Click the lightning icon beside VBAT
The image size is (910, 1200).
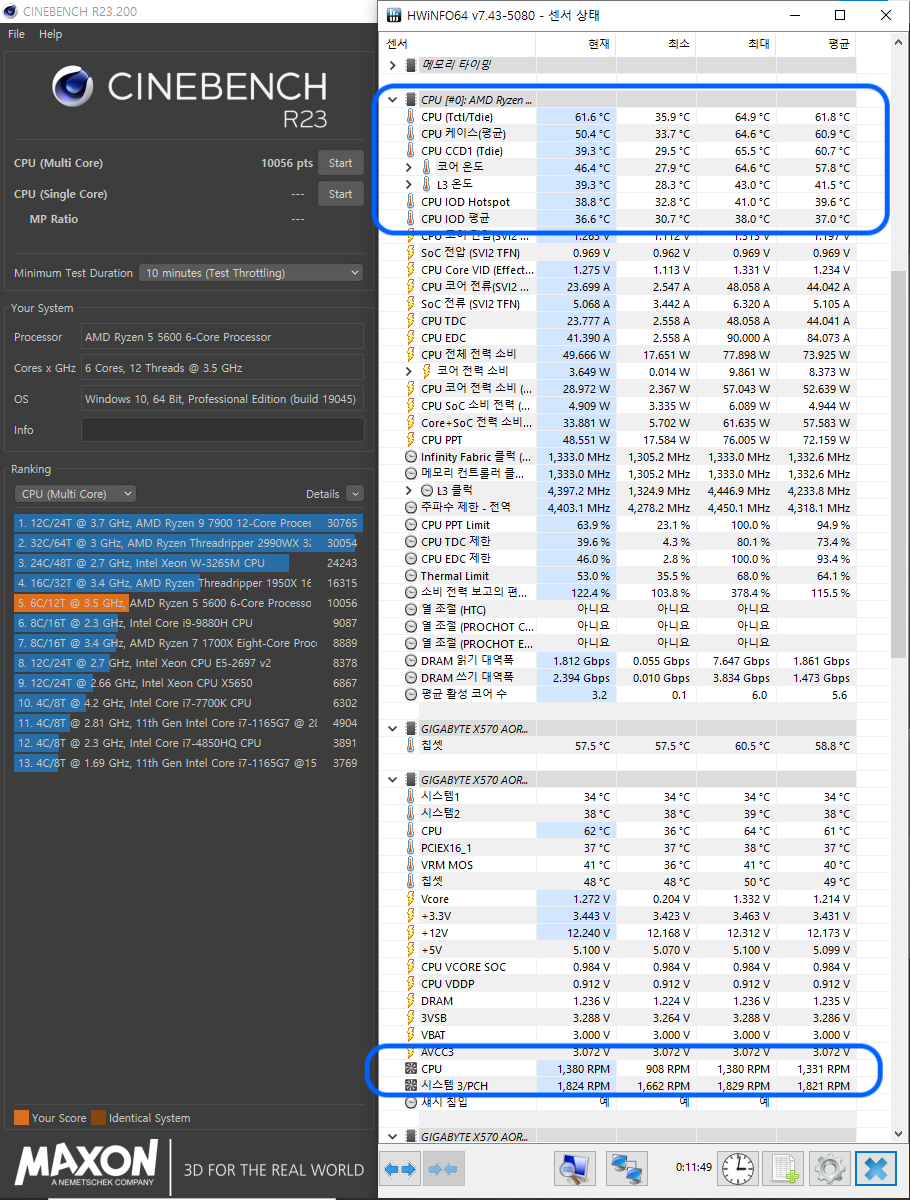click(411, 1035)
